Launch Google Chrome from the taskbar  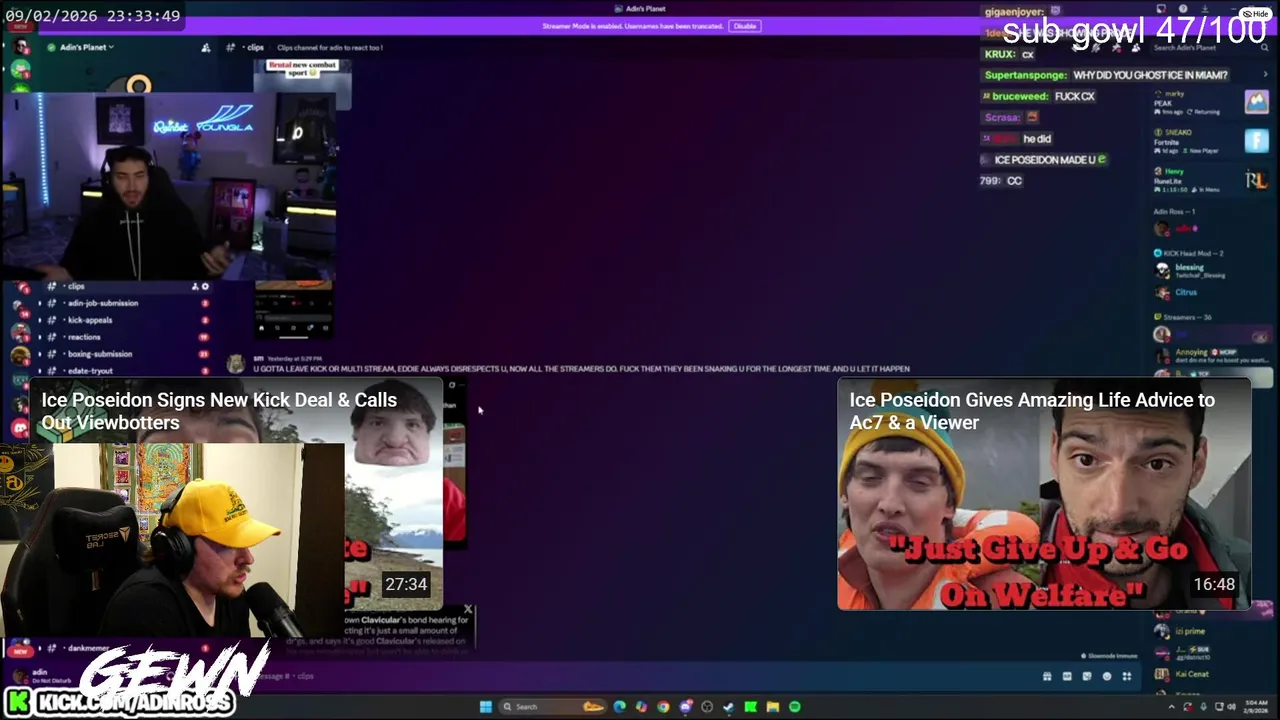pos(663,707)
